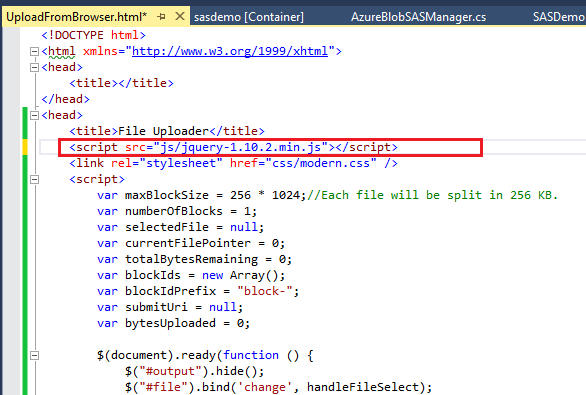Open the SASDemo tab on the right
Viewport: 586px width, 395px height.
559,17
